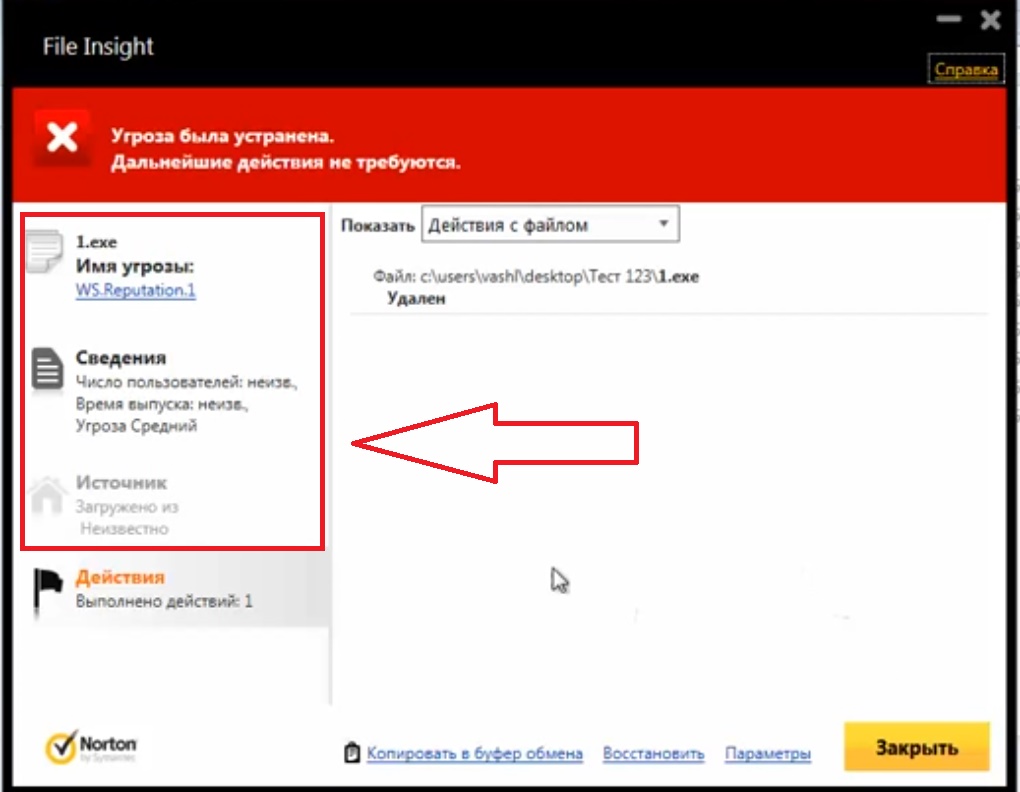Click the File Insight window title

(98, 46)
